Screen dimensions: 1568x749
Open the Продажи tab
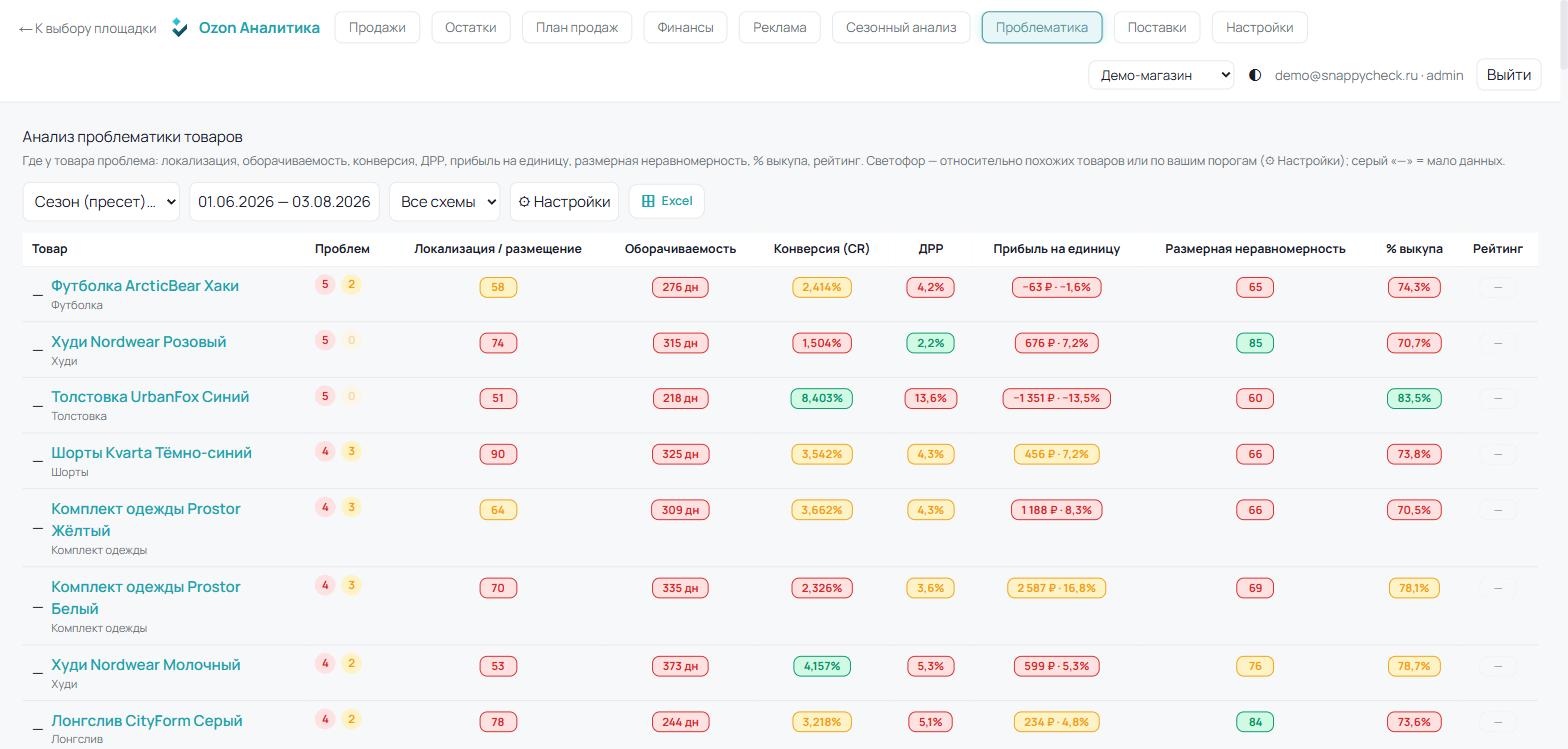pos(377,27)
